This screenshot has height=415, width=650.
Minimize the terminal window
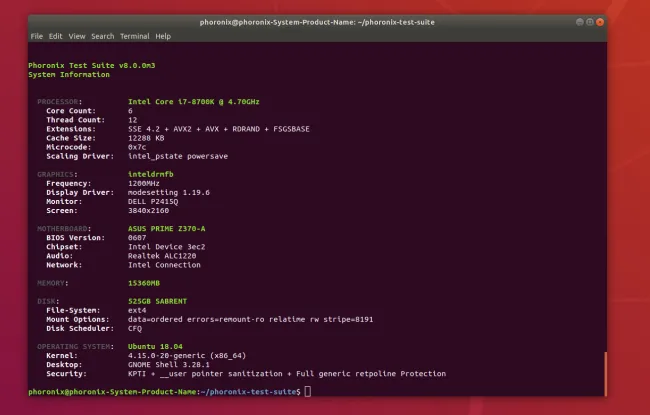[x=580, y=22]
